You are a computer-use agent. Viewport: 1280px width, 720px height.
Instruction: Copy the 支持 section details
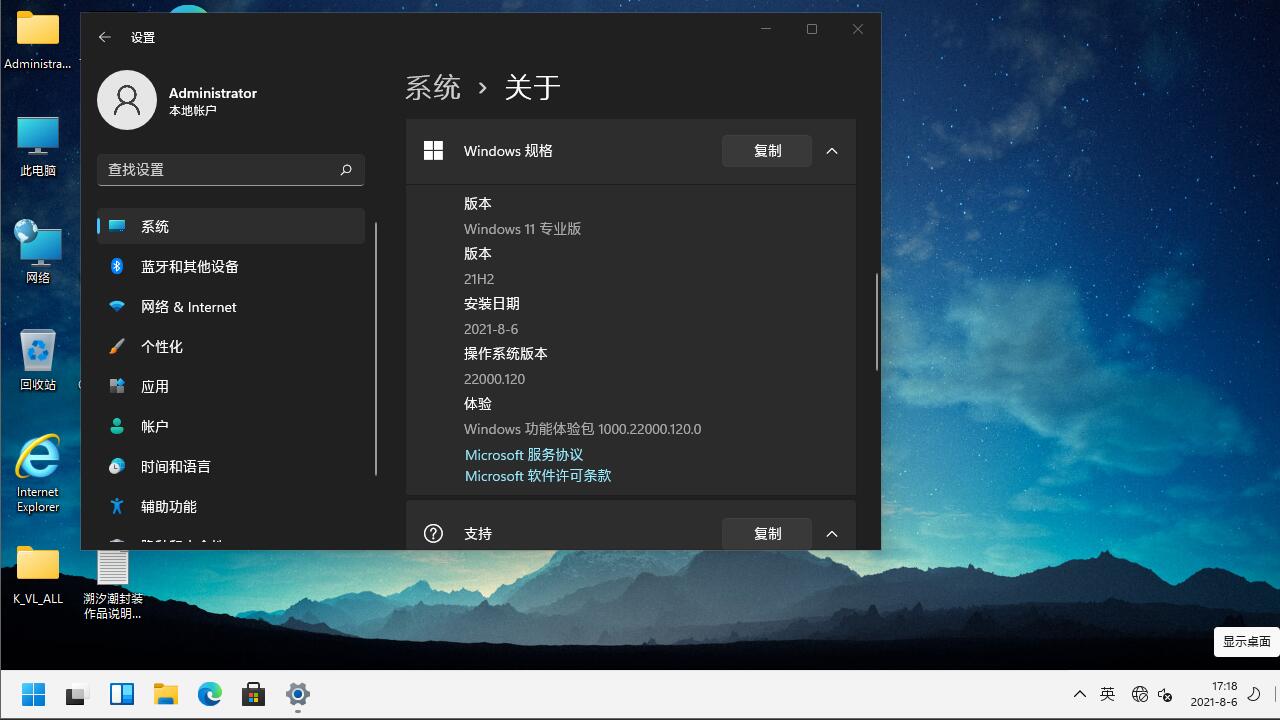[767, 534]
